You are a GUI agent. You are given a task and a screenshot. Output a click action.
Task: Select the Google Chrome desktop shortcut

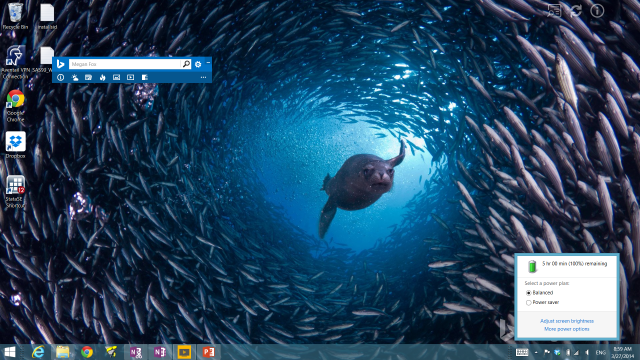tap(16, 106)
